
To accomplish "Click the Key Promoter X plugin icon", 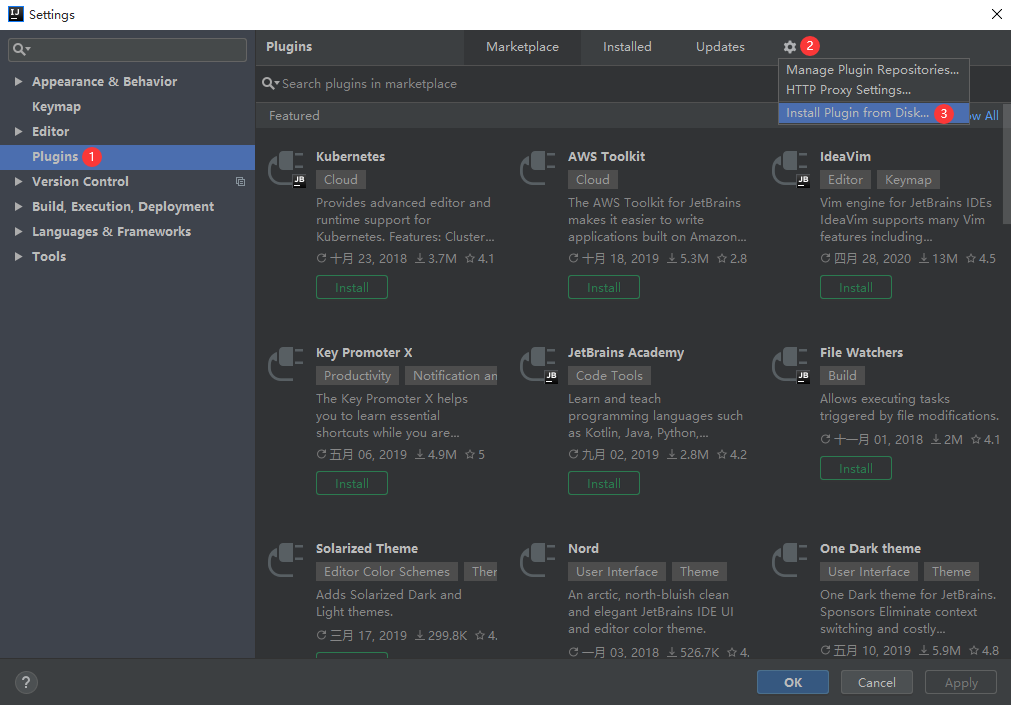I will pos(286,364).
